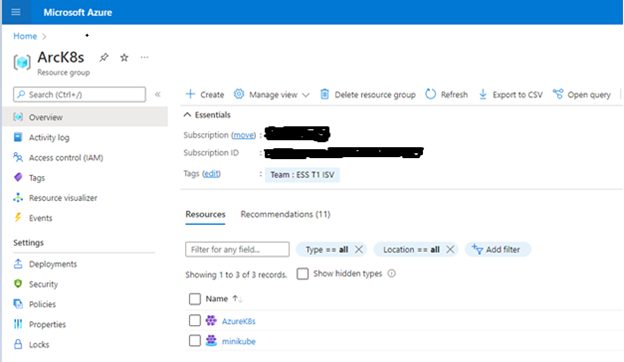Open Overview in the sidebar menu
Image resolution: width=624 pixels, height=362 pixels.
click(85, 117)
